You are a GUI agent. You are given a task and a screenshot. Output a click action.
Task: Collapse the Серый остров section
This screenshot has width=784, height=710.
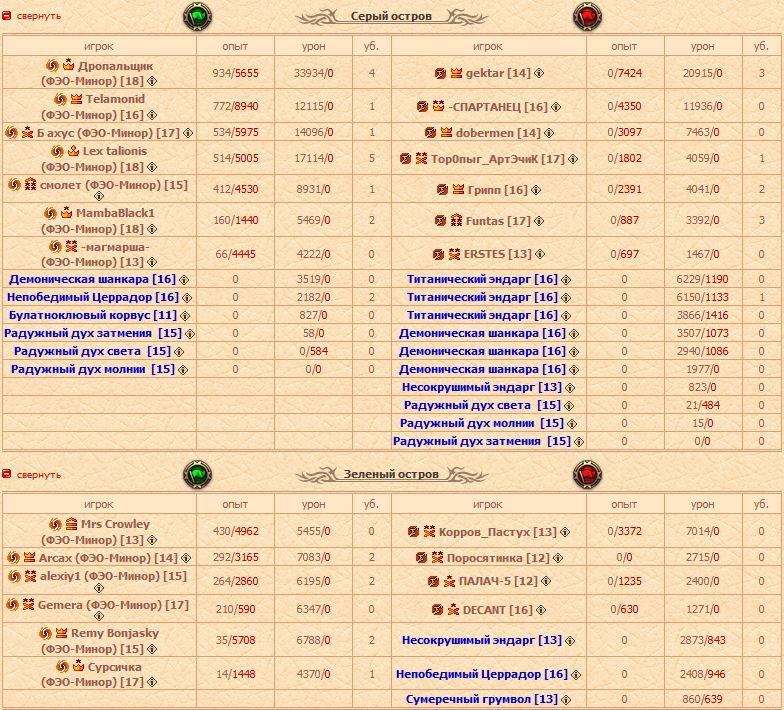32,16
